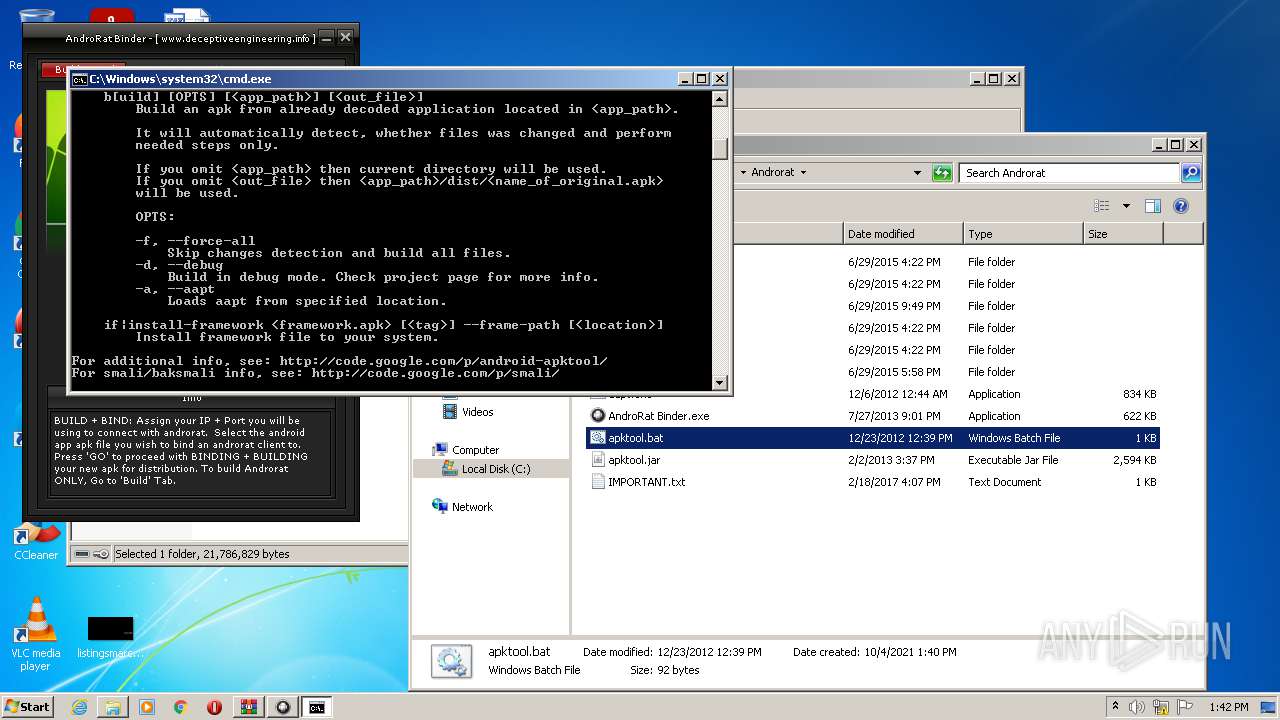Click the cmd.exe vertical scrollbar thumb
This screenshot has height=720, width=1280.
coord(720,147)
